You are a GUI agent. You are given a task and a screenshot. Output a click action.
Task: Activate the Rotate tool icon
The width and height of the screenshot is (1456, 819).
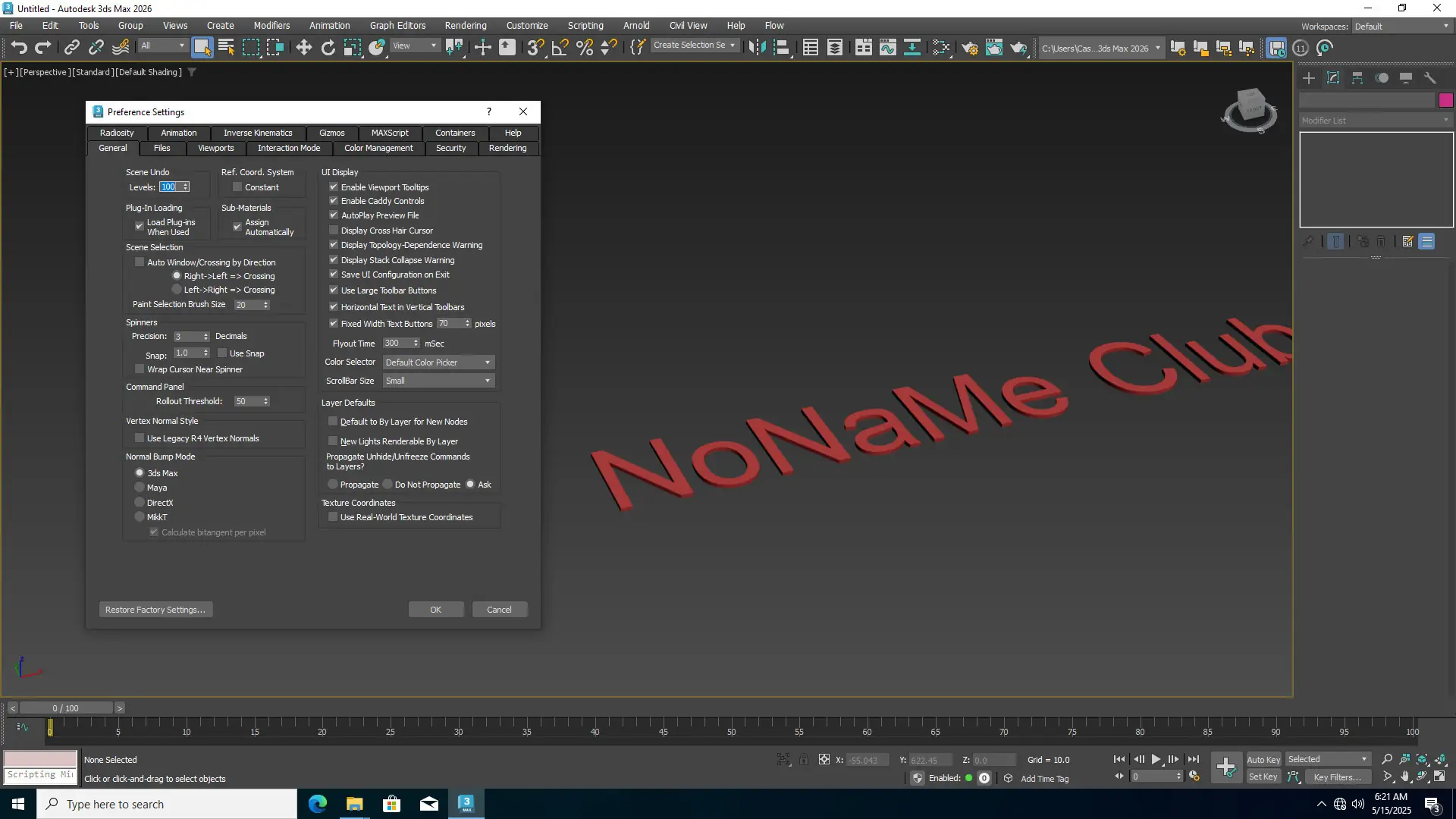click(328, 48)
